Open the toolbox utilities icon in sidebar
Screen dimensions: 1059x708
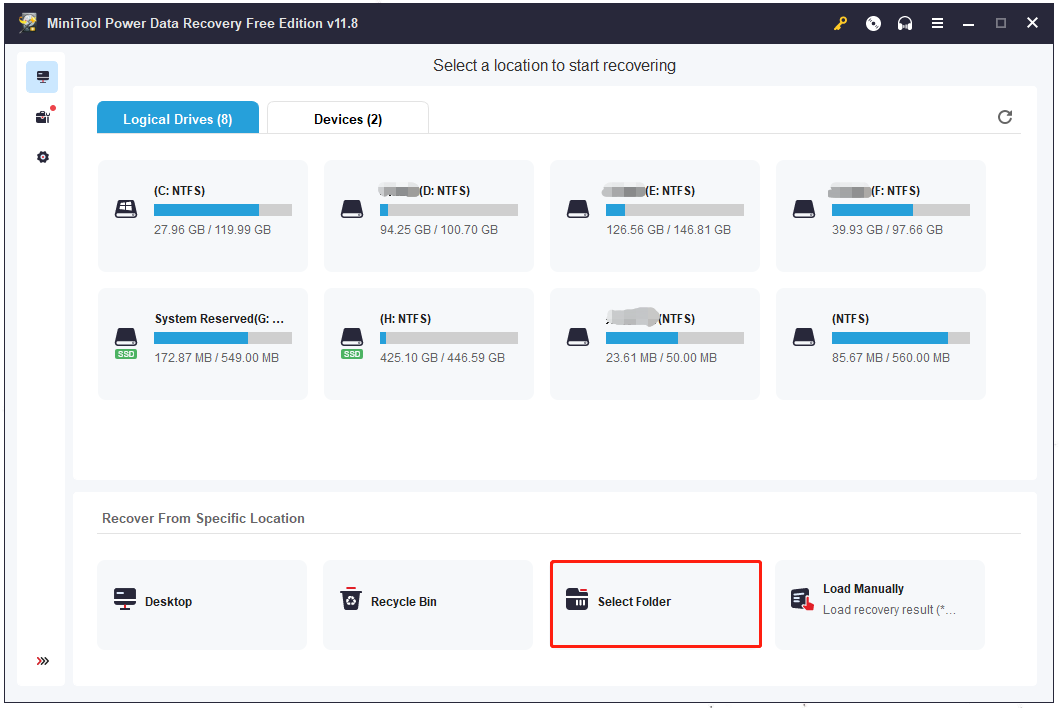[x=42, y=117]
